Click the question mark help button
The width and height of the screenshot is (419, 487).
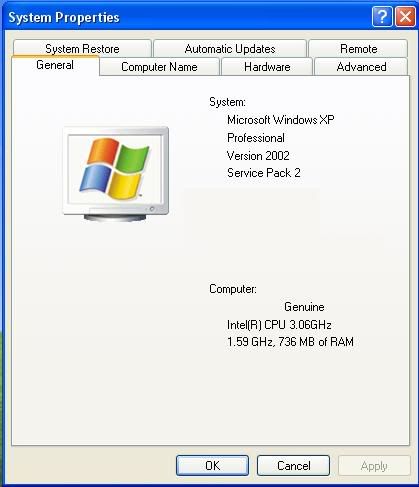(382, 17)
